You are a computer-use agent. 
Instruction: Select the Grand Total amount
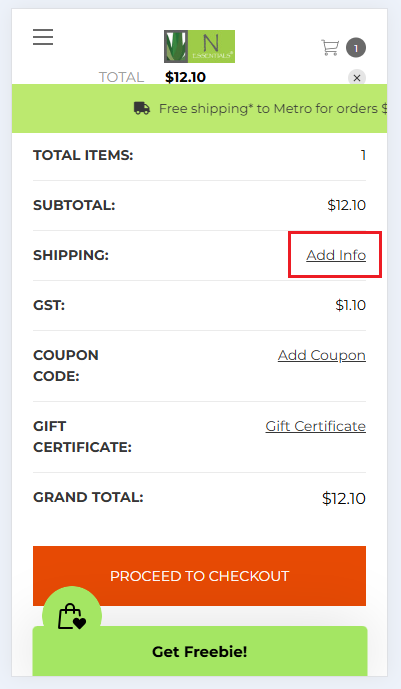click(x=343, y=498)
